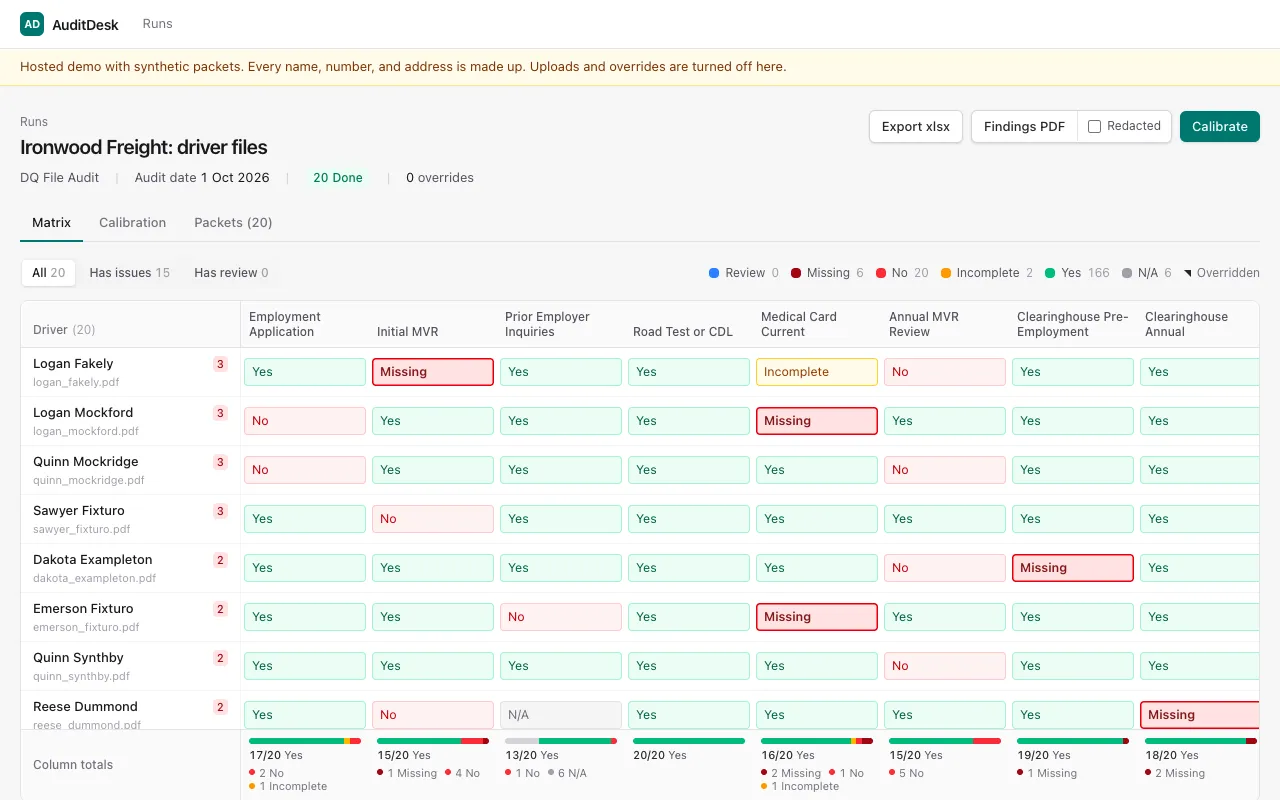Click the 20 Done status label
Viewport: 1280px width, 800px height.
click(338, 178)
